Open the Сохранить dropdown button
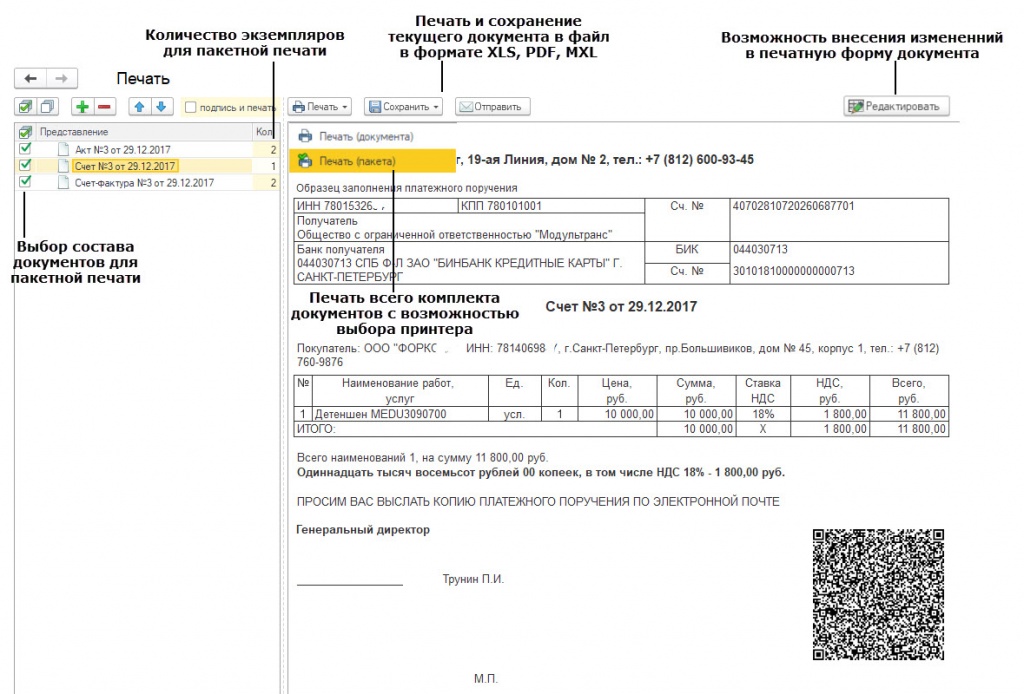This screenshot has height=694, width=1024. (x=404, y=106)
